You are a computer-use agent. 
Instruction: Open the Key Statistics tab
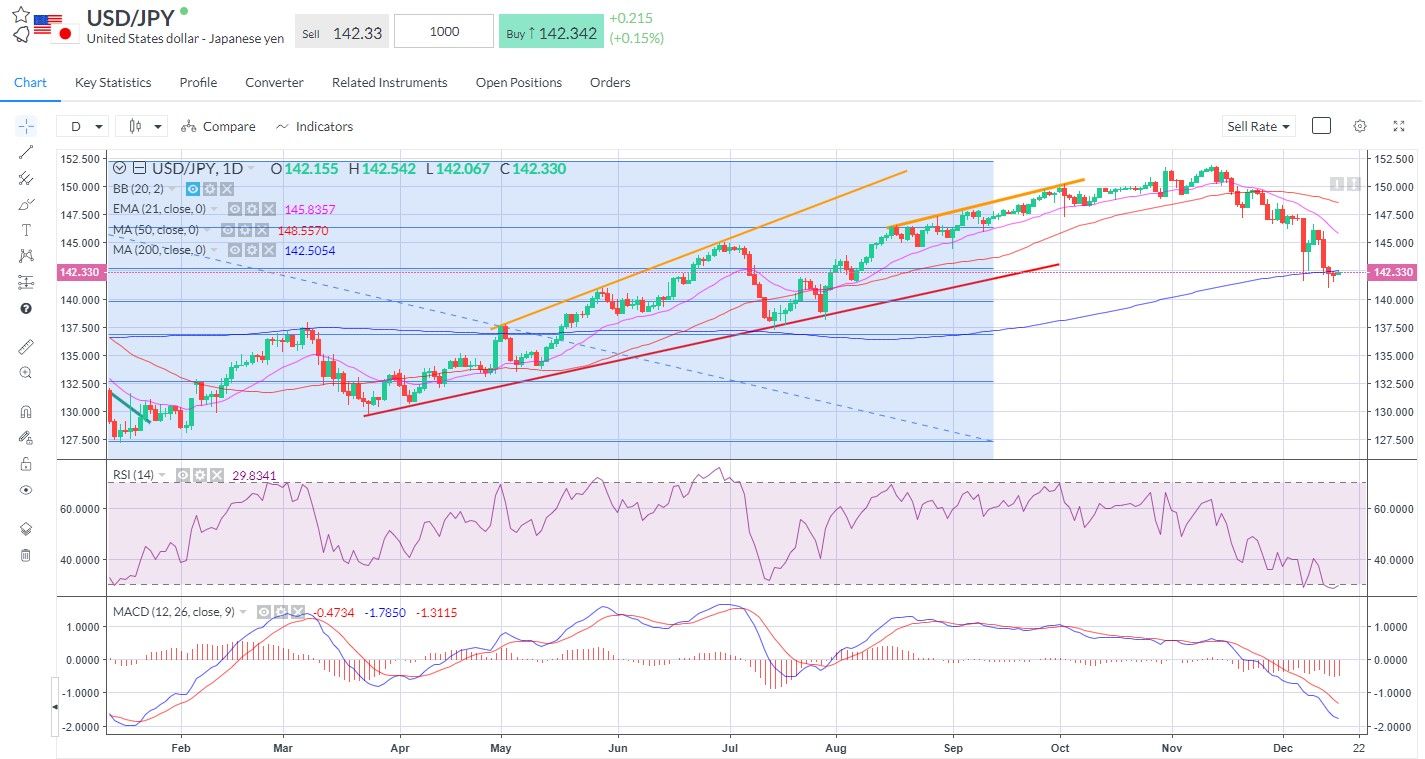[x=113, y=82]
